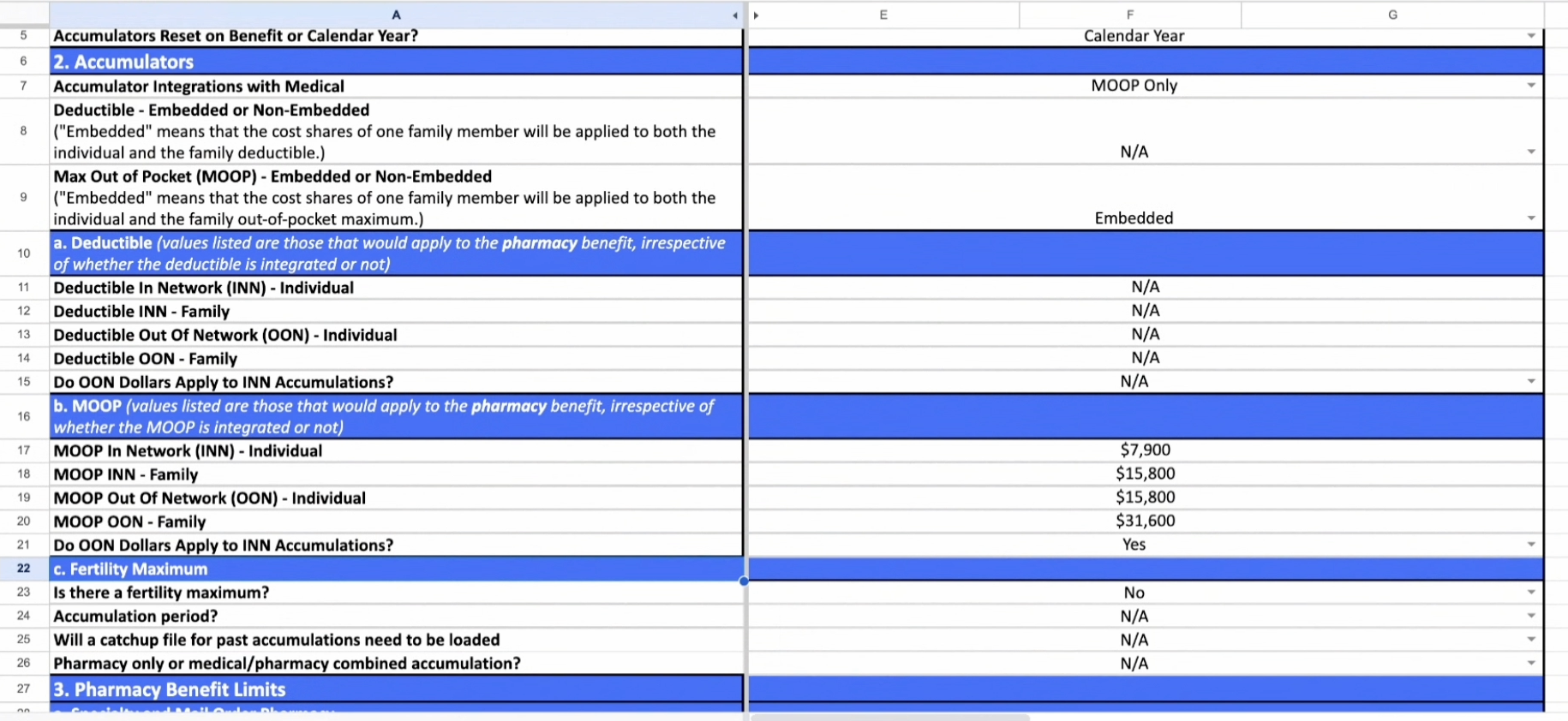Open the Yes dropdown in row 21
1568x721 pixels.
(x=1530, y=545)
